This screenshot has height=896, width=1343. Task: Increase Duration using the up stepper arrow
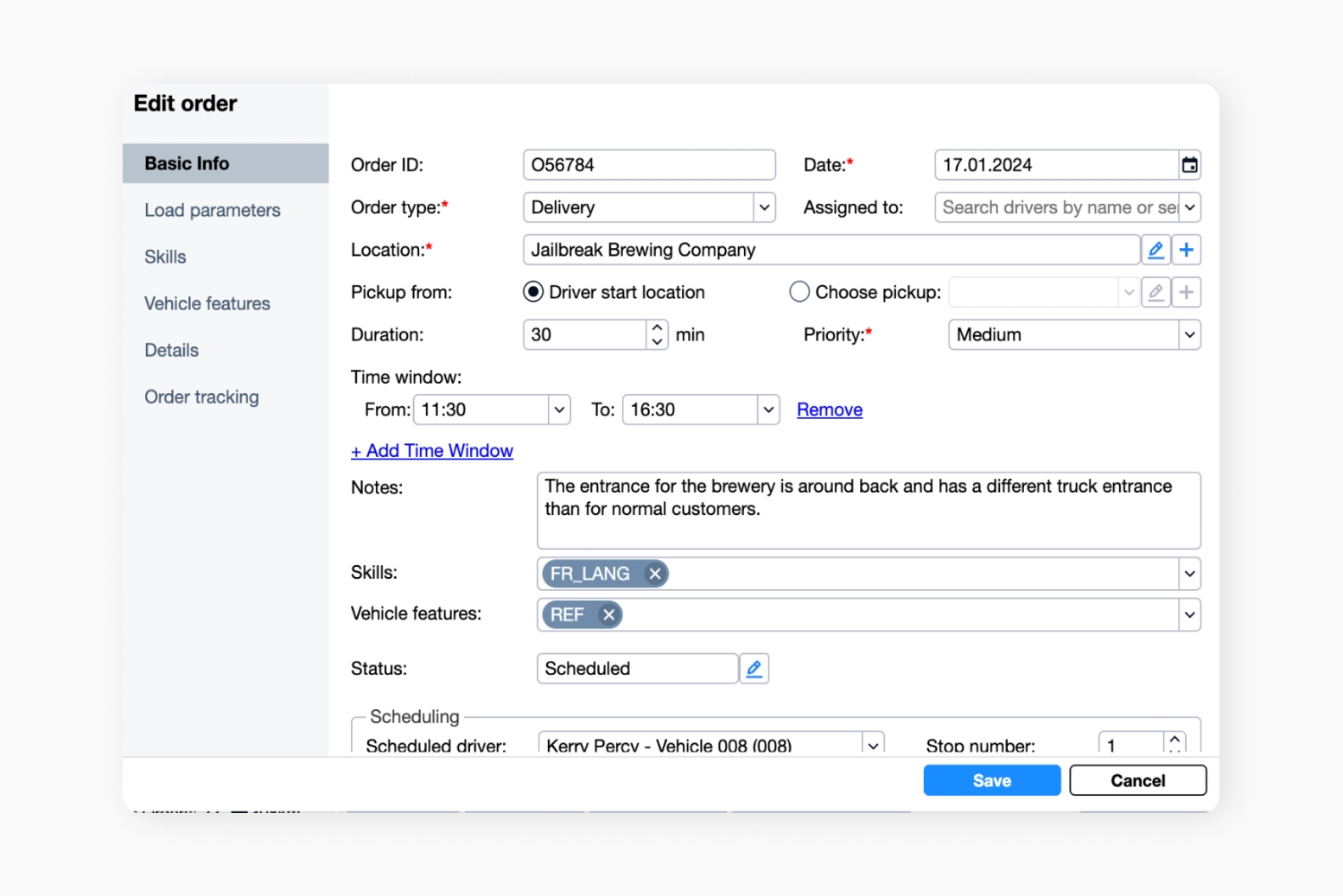[657, 328]
